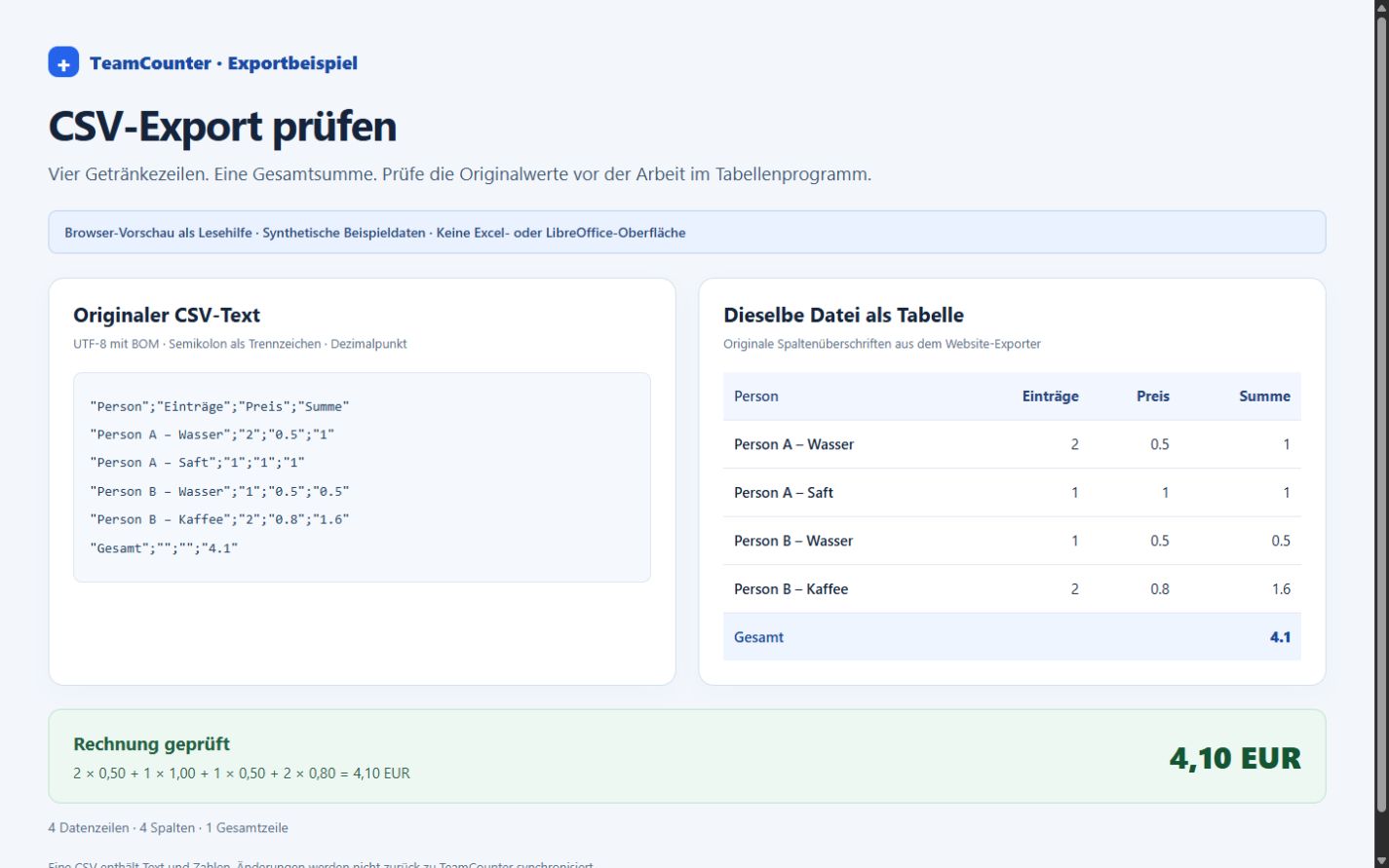Viewport: 1389px width, 868px height.
Task: Click the Person B – Kaffee table cell
Action: (791, 588)
